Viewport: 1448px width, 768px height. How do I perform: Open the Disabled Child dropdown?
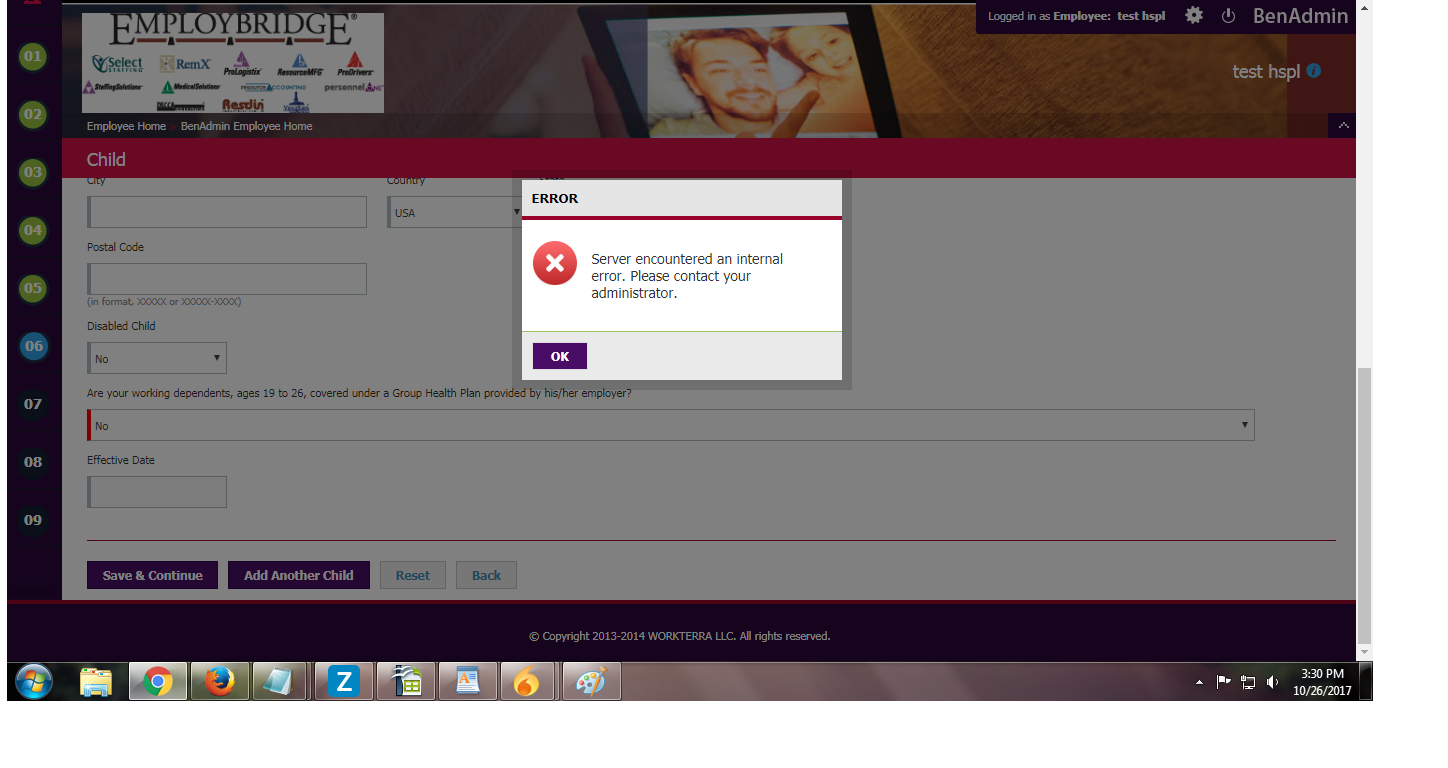coord(158,358)
